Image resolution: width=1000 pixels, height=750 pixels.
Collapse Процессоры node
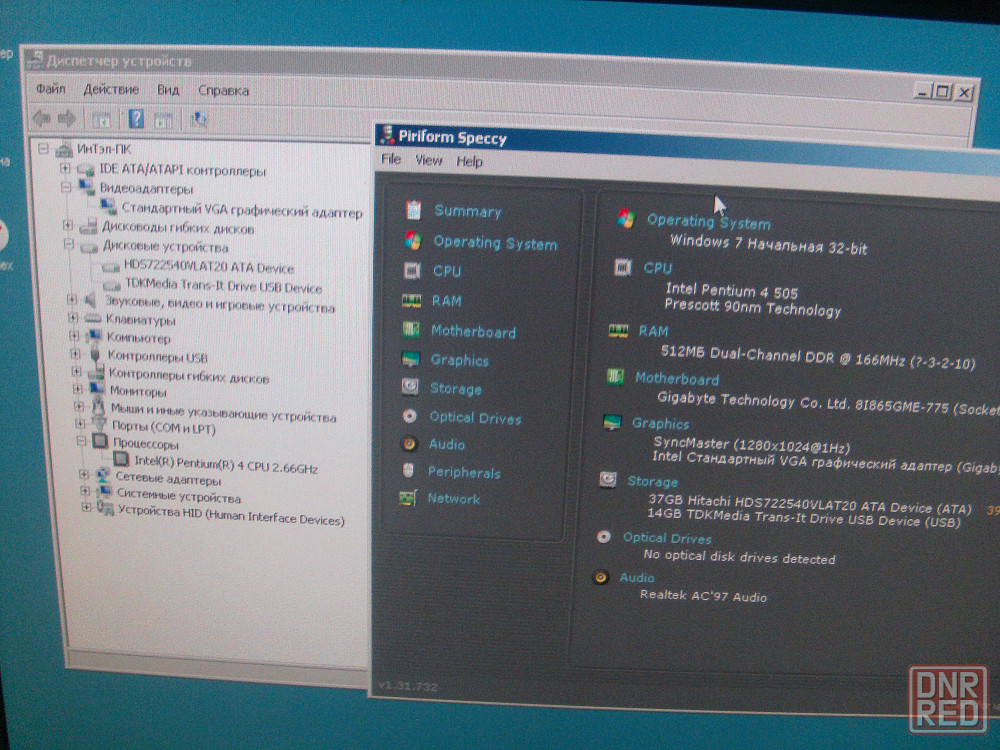81,440
